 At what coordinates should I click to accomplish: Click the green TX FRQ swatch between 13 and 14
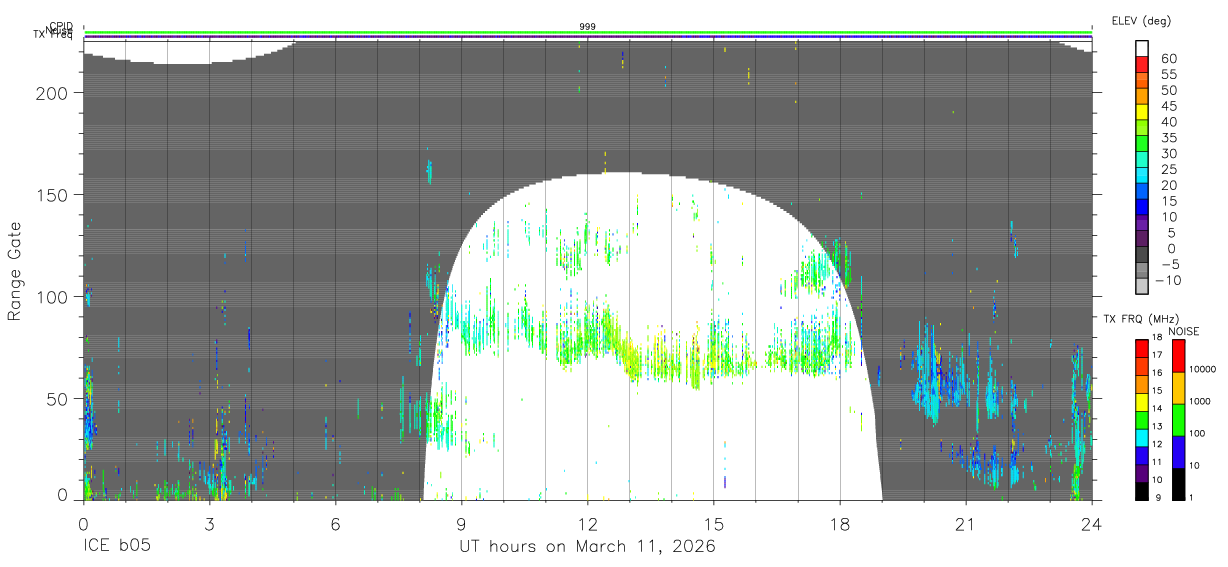click(1141, 419)
